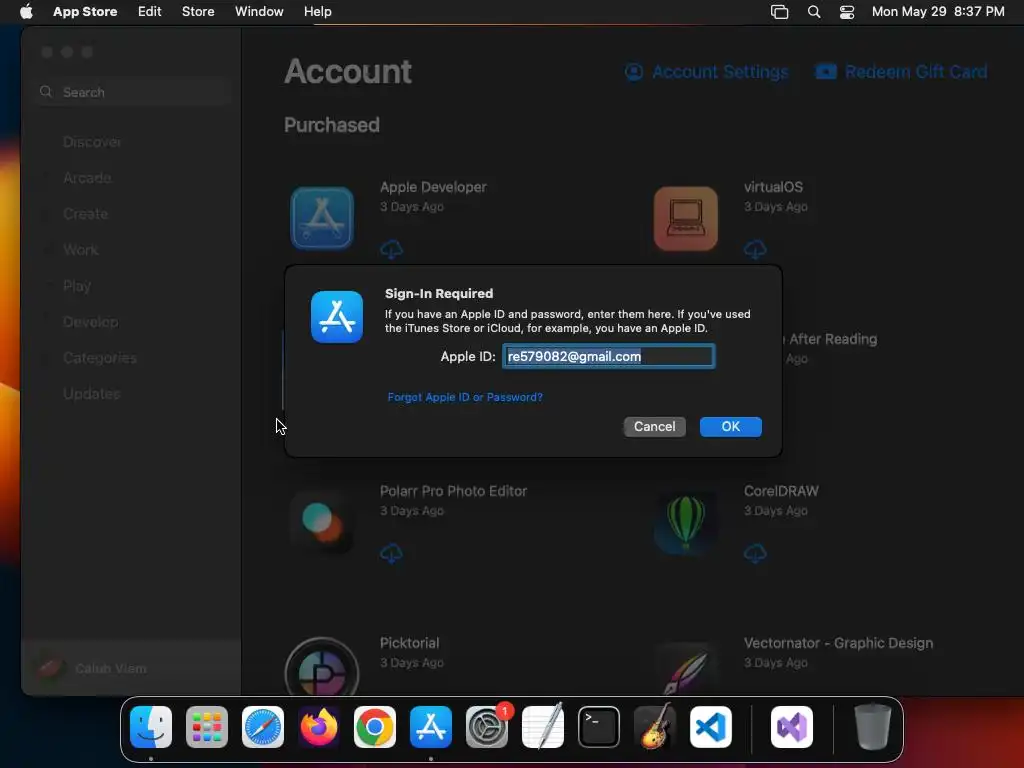The image size is (1024, 768).
Task: Open the Store menu
Action: point(198,12)
